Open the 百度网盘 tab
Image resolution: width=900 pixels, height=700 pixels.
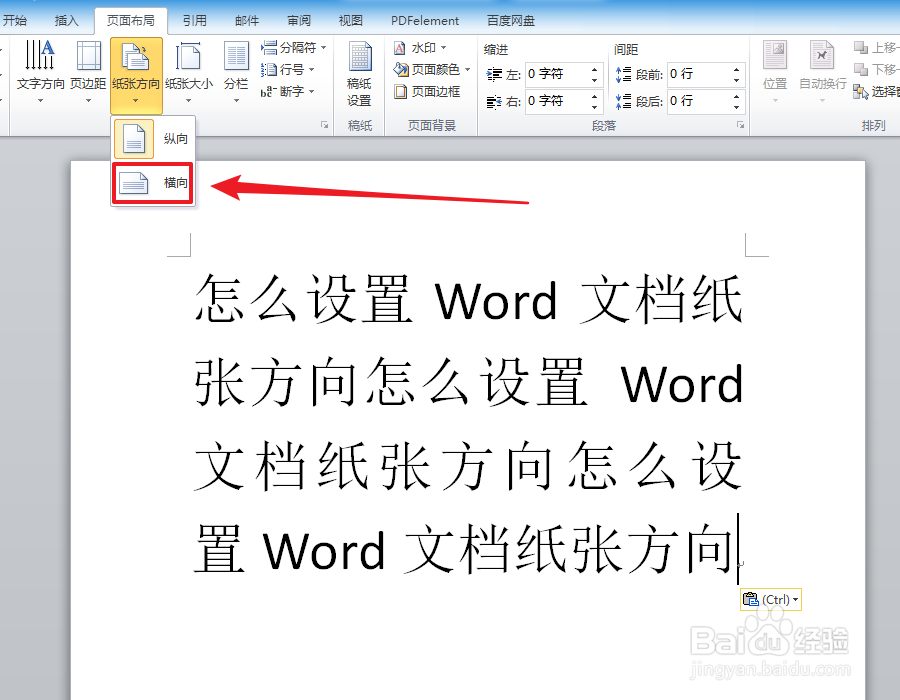pos(511,21)
